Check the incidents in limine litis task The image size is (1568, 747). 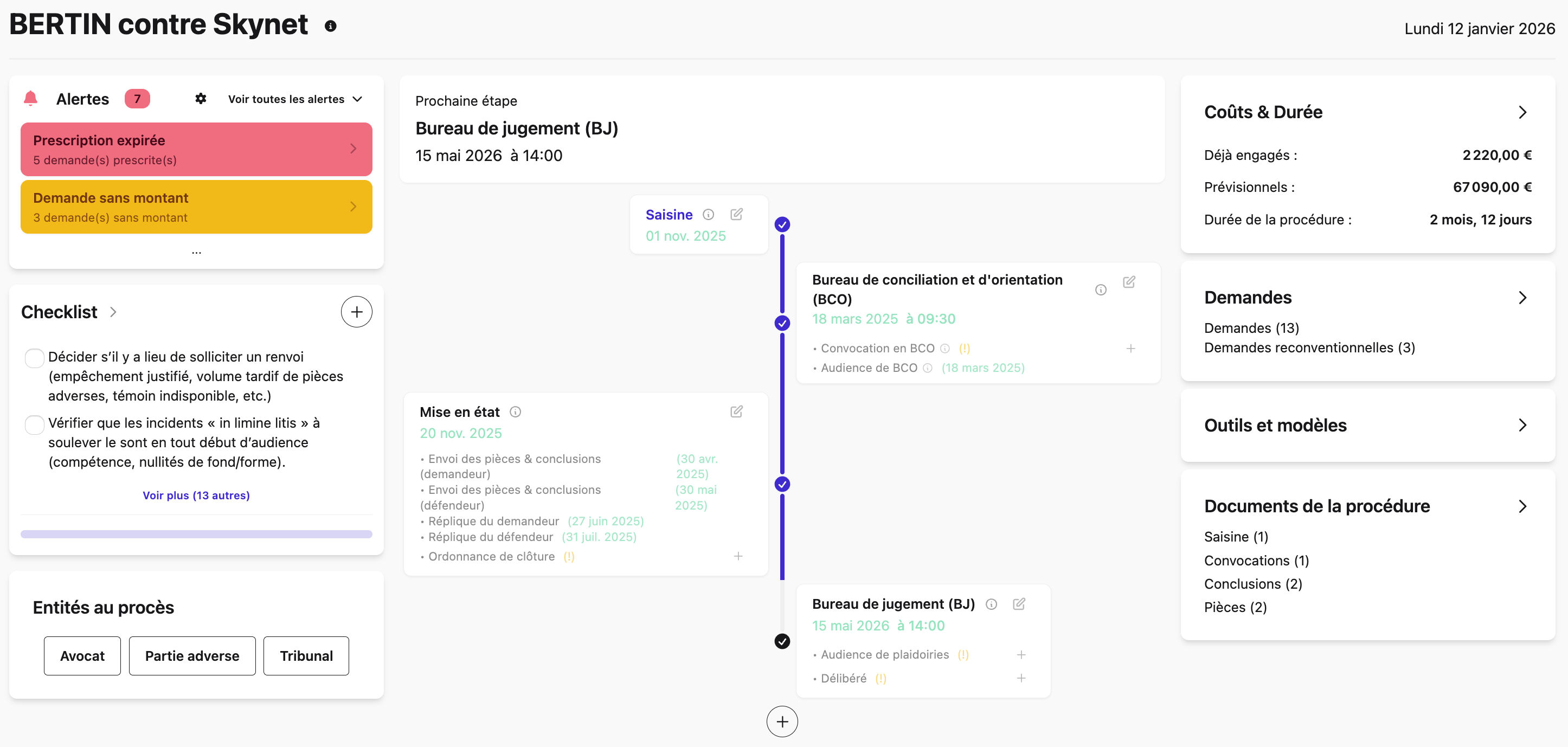[34, 424]
